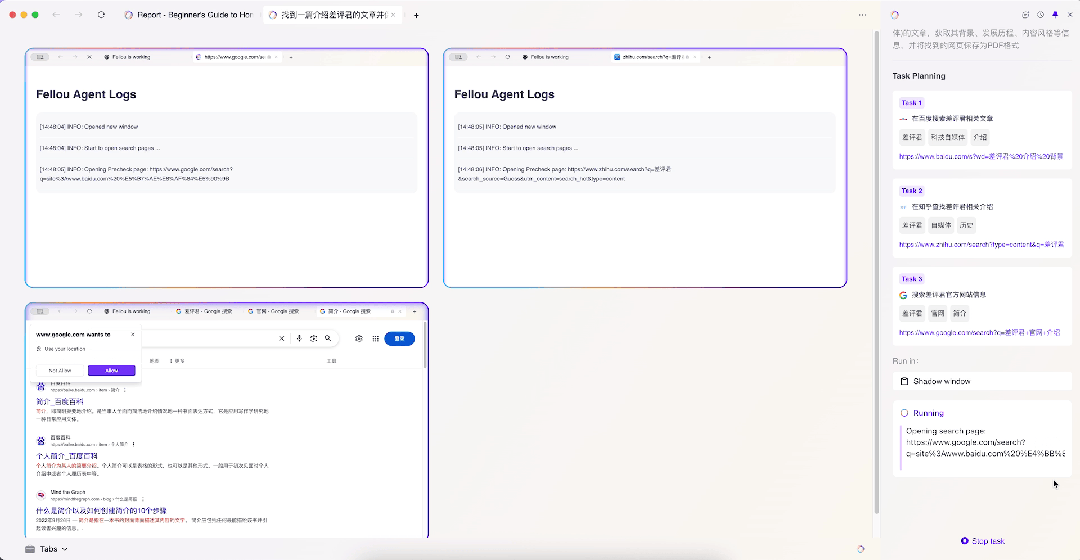Viewport: 1080px width, 560px height.
Task: Toggle sidebar button in first shadow window
Action: click(40, 57)
